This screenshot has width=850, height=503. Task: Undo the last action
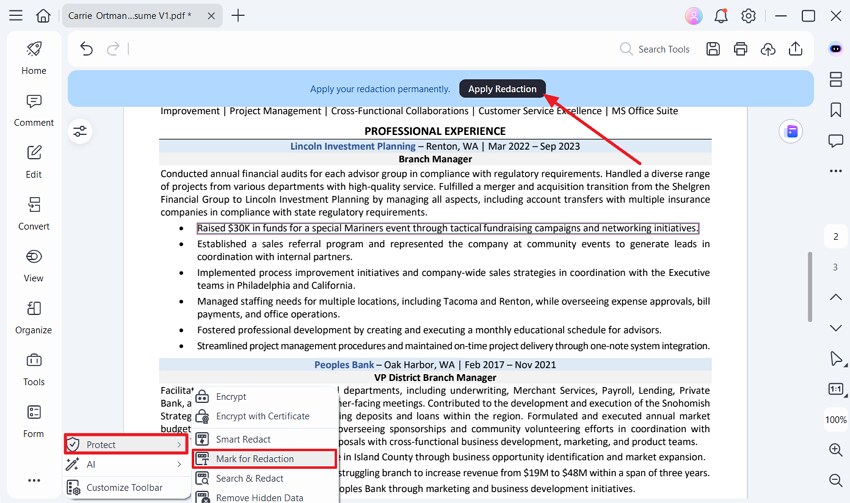click(x=86, y=49)
